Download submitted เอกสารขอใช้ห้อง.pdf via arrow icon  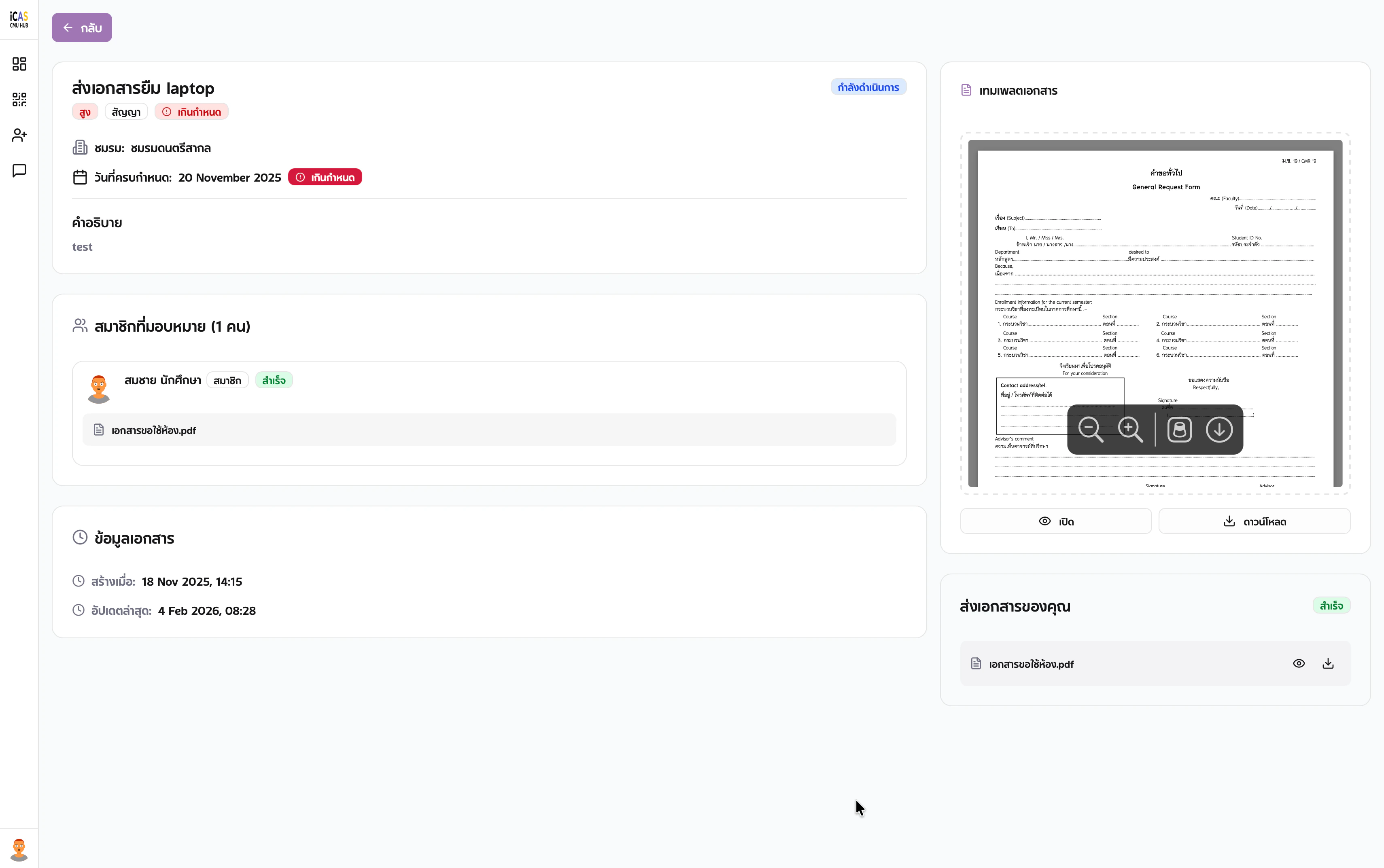[x=1328, y=664]
